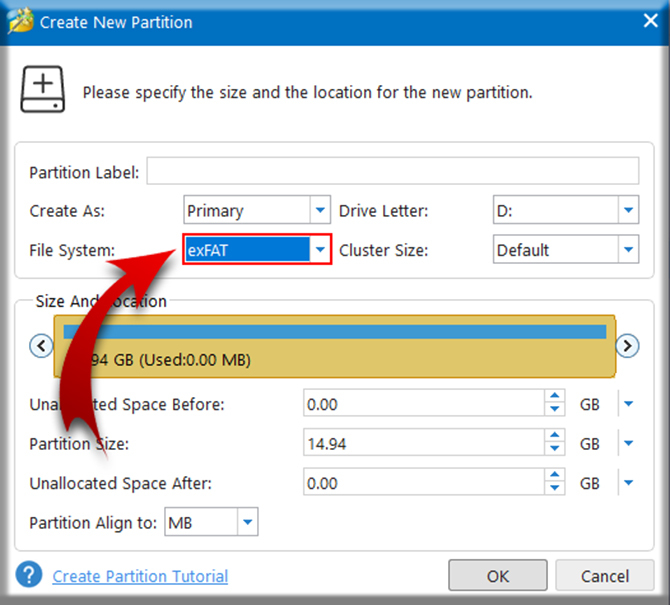The width and height of the screenshot is (670, 605).
Task: Open unit dropdown for Unallocated Space After
Action: pyautogui.click(x=628, y=483)
